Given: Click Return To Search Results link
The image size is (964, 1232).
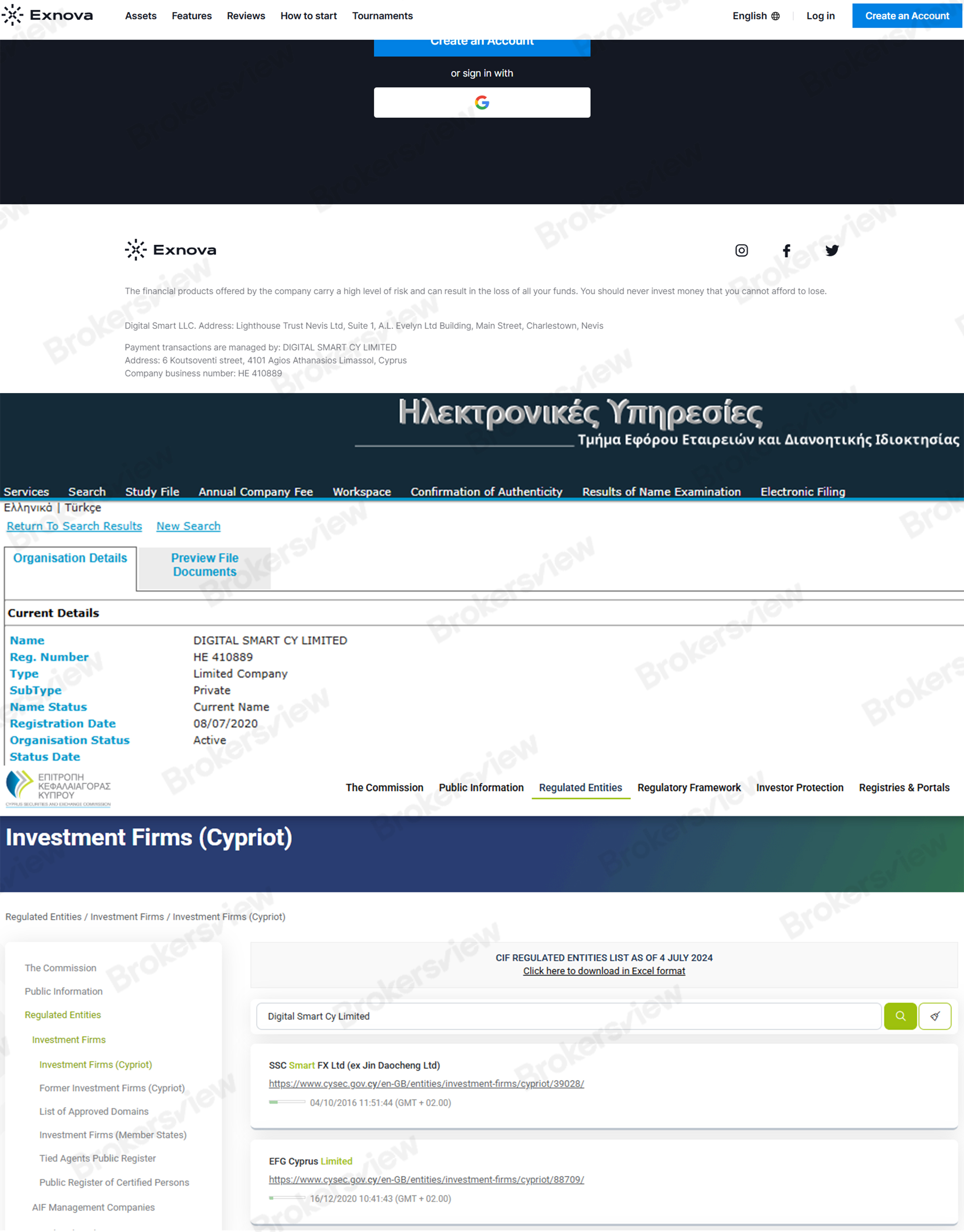Looking at the screenshot, I should [74, 526].
